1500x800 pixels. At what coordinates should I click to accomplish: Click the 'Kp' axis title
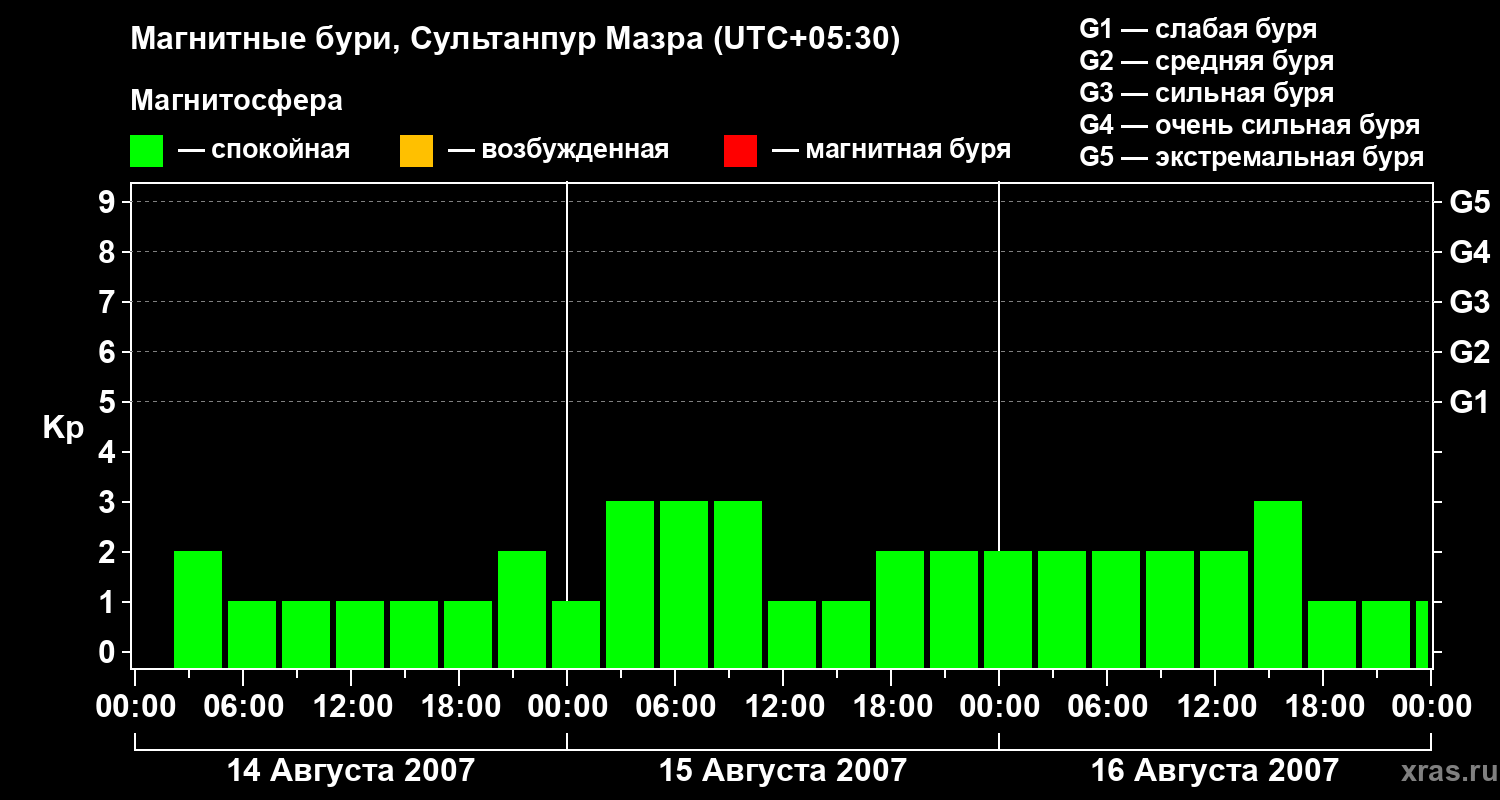[x=63, y=428]
